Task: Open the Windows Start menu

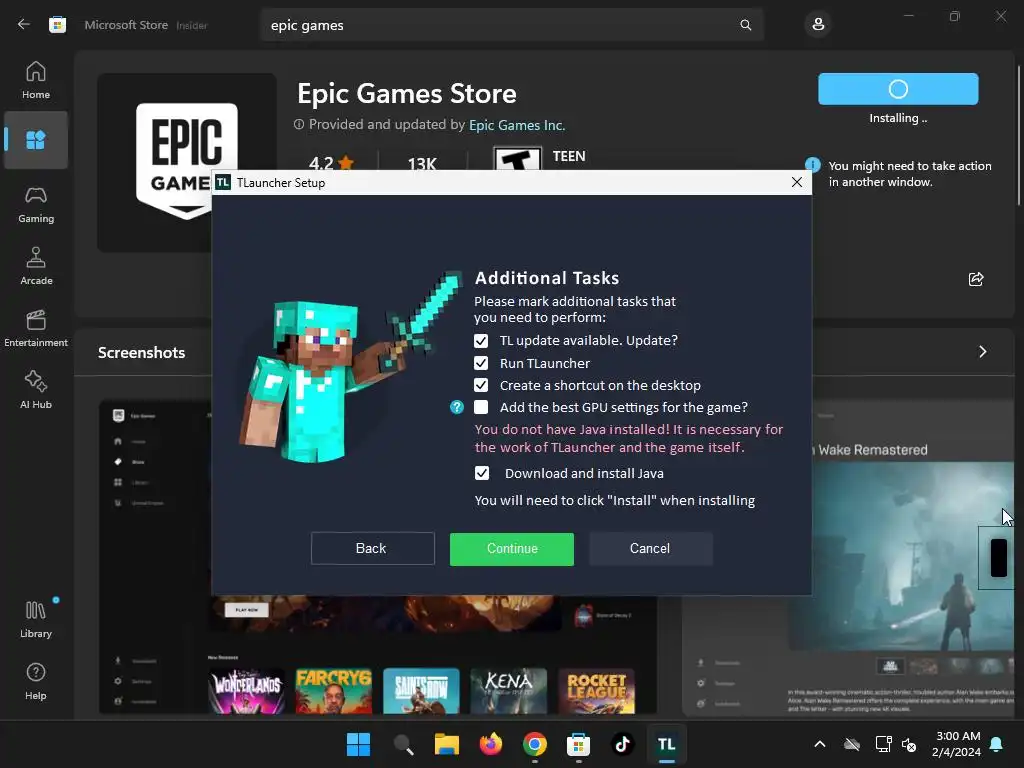Action: [x=358, y=744]
